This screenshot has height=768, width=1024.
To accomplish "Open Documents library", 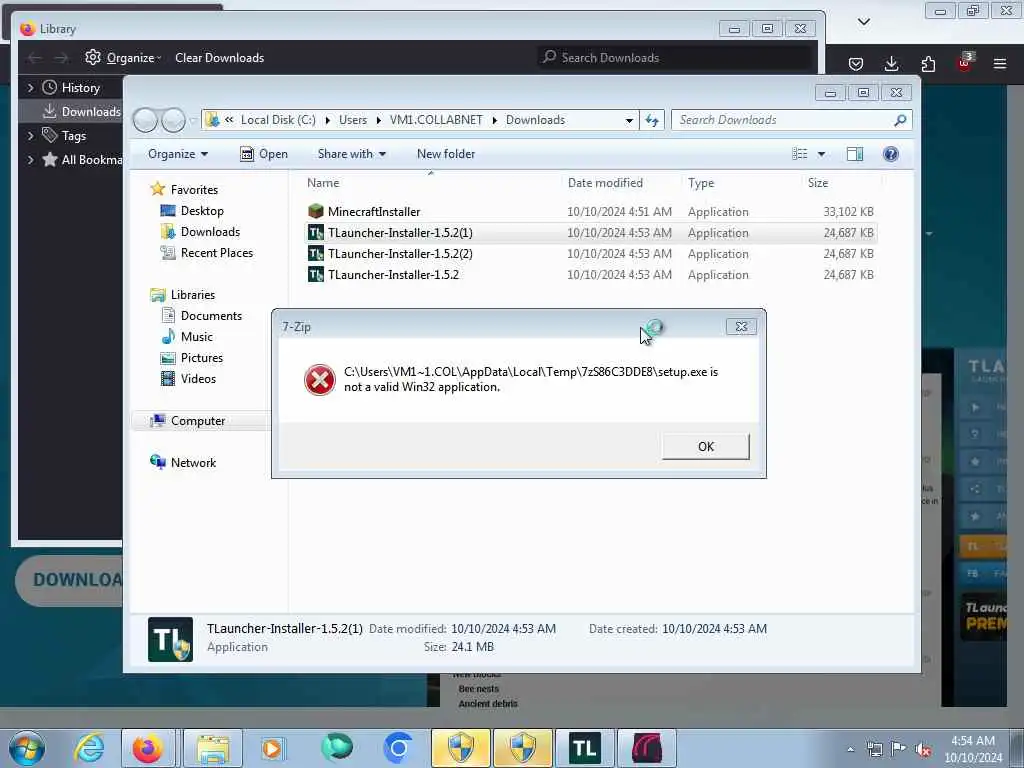I will point(211,315).
